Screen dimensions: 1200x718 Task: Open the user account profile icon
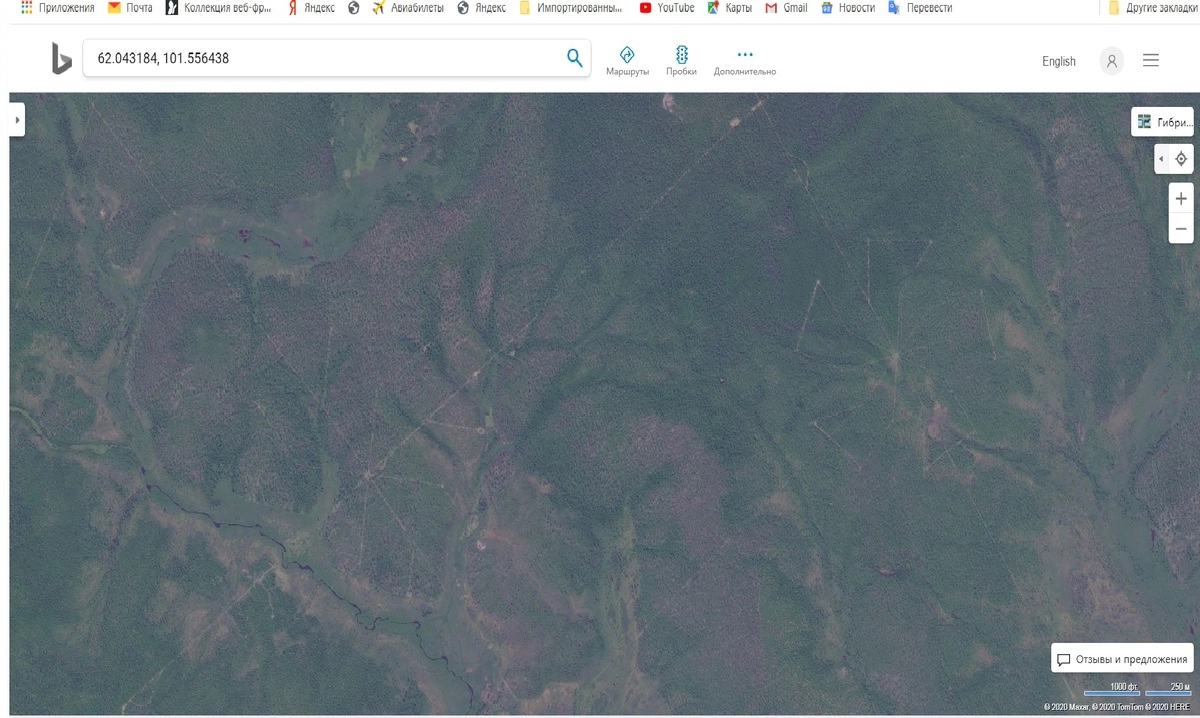tap(1111, 61)
